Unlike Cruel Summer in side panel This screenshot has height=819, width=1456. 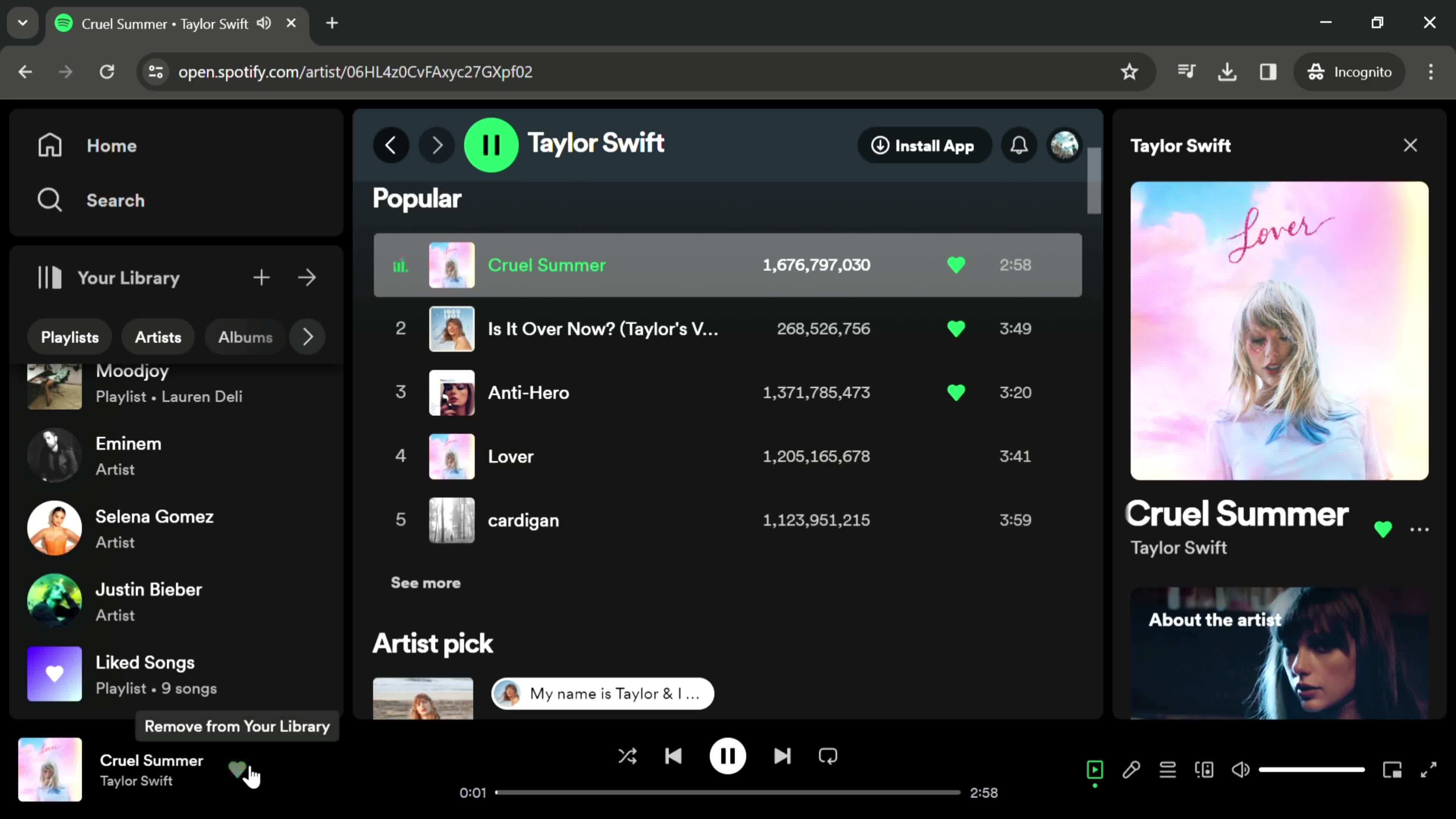tap(1382, 529)
